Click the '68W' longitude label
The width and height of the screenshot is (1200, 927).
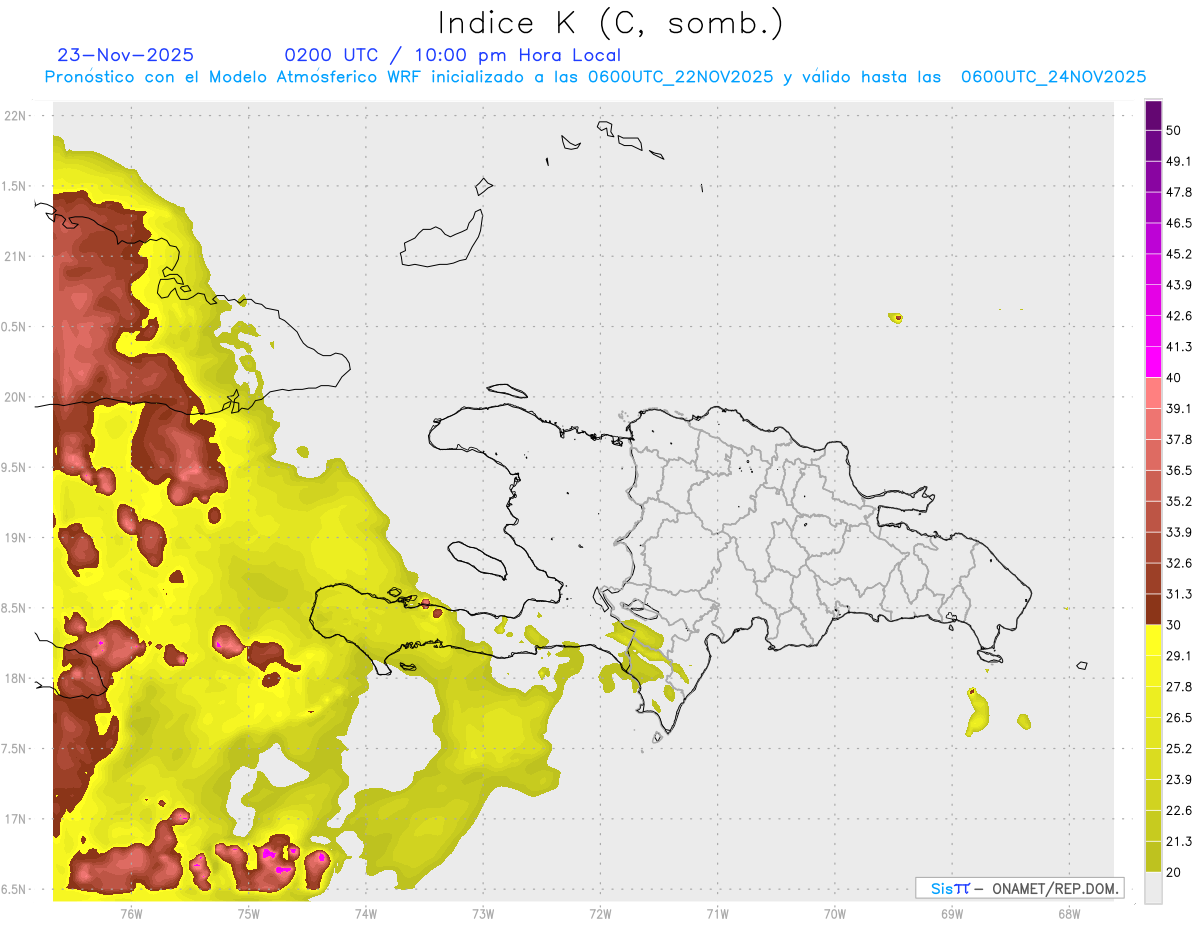1069,913
